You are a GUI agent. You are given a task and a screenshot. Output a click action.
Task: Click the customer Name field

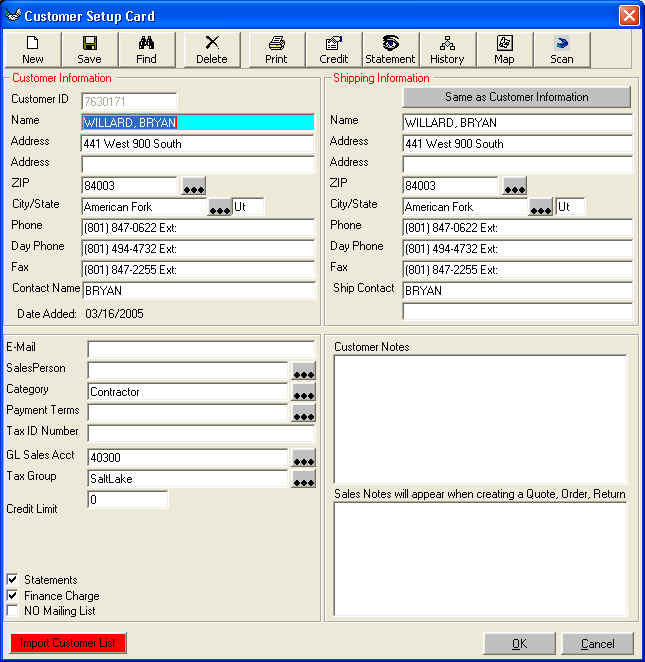click(x=198, y=122)
